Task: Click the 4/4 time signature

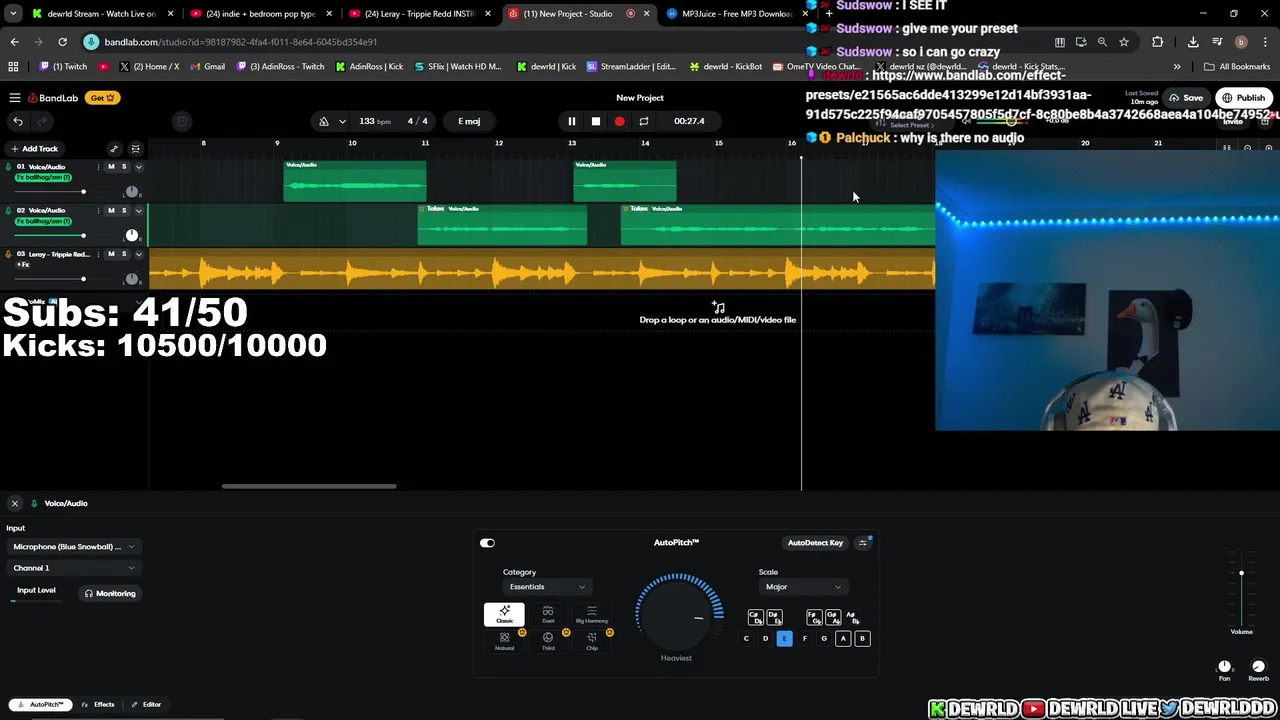Action: [x=418, y=121]
